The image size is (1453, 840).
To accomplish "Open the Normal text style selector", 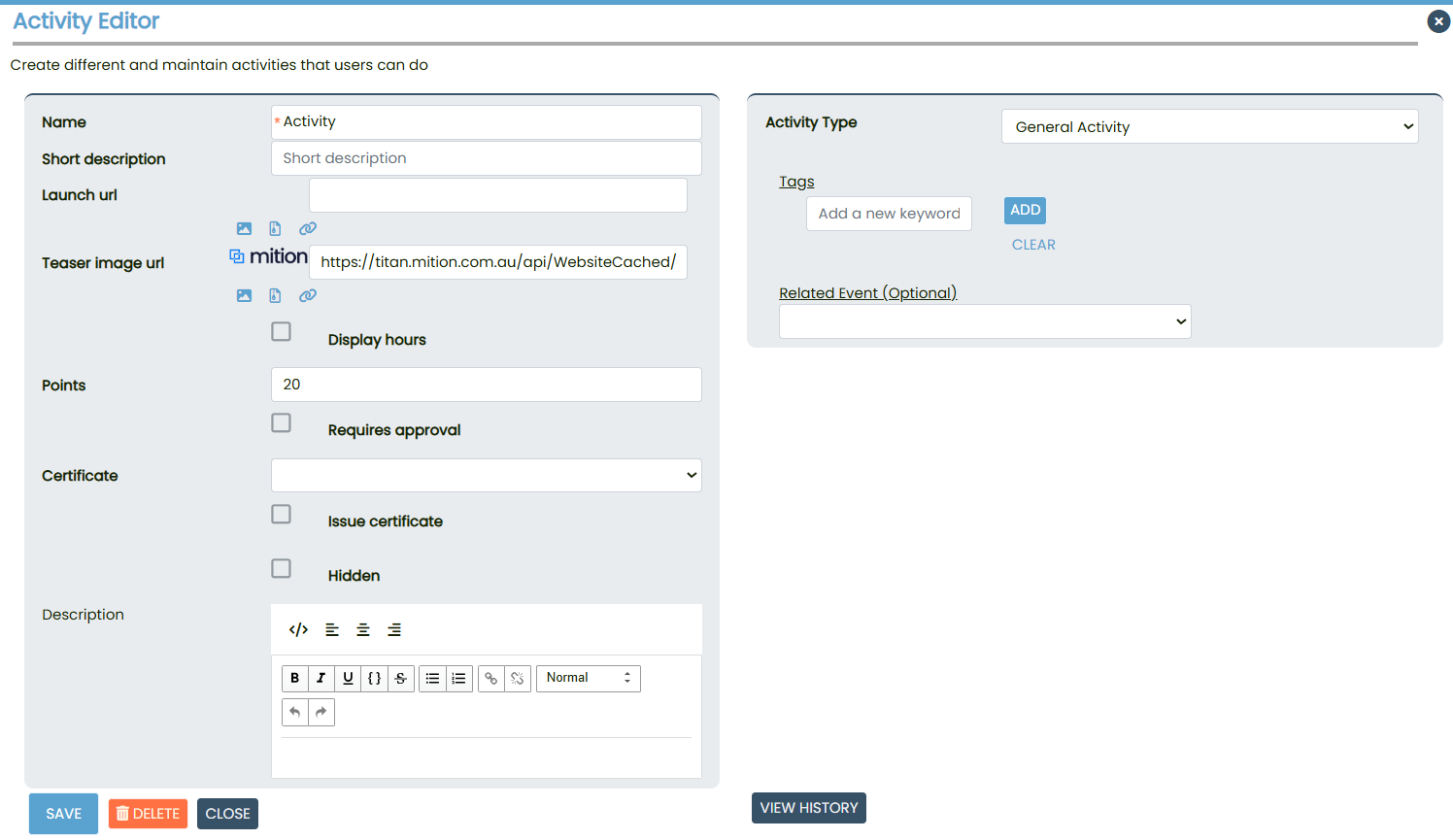I will coord(588,679).
